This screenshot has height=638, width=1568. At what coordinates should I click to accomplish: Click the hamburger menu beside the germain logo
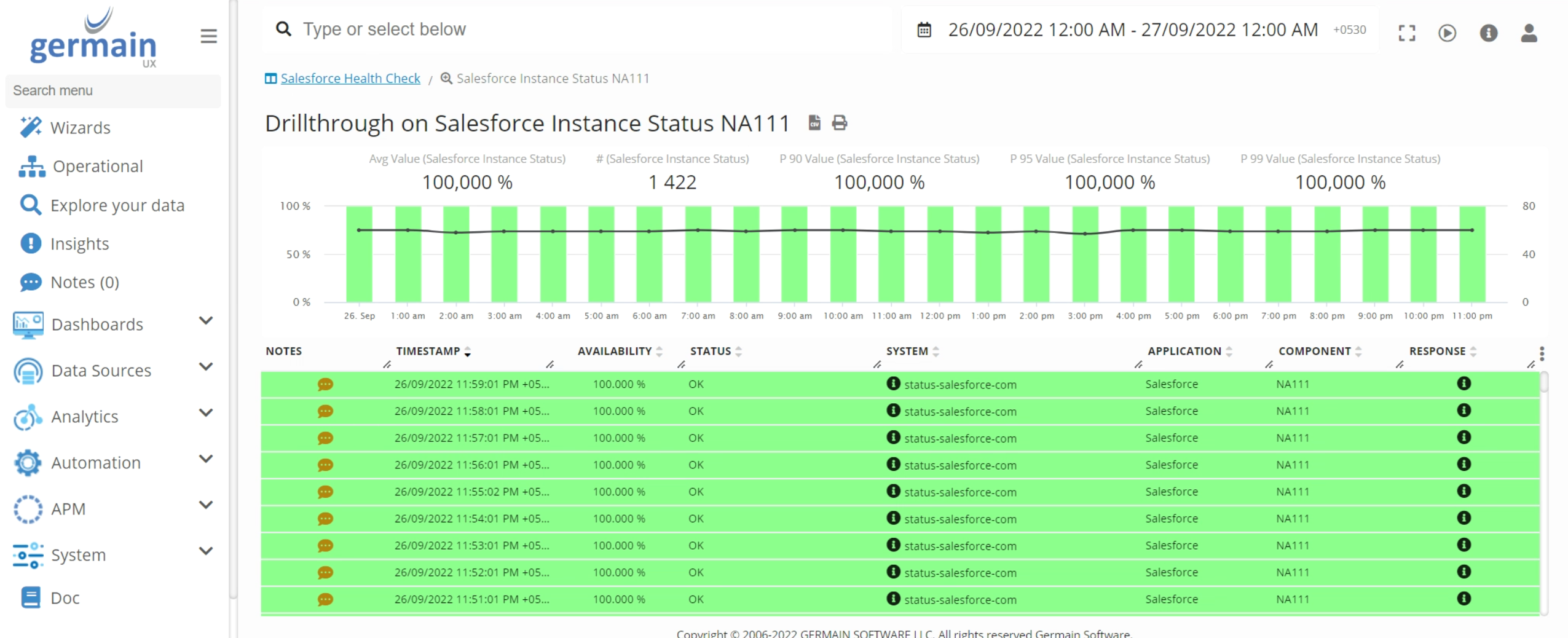pyautogui.click(x=208, y=36)
